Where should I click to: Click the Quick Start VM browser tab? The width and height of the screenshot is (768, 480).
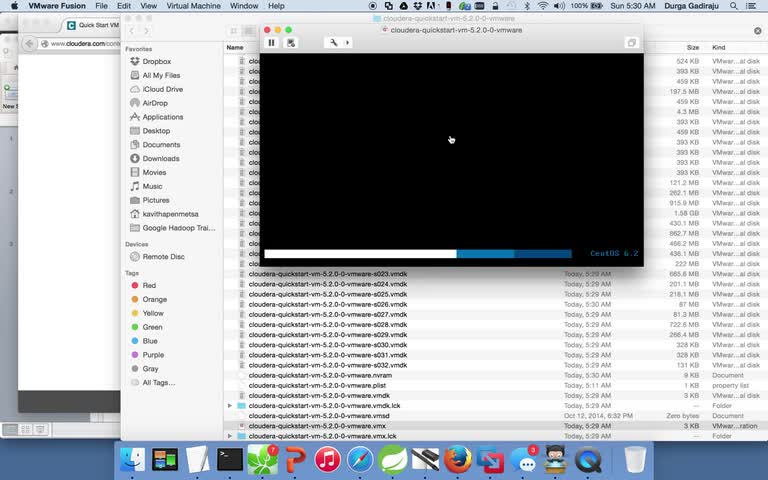(x=93, y=25)
